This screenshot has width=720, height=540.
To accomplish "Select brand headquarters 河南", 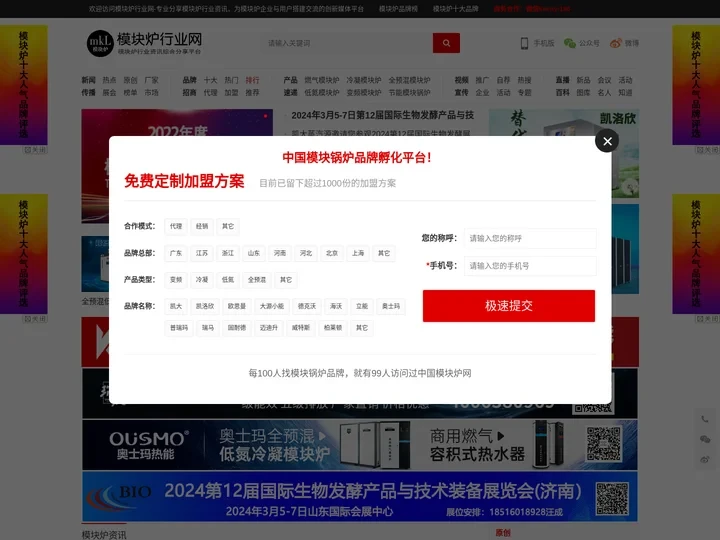I will [280, 253].
